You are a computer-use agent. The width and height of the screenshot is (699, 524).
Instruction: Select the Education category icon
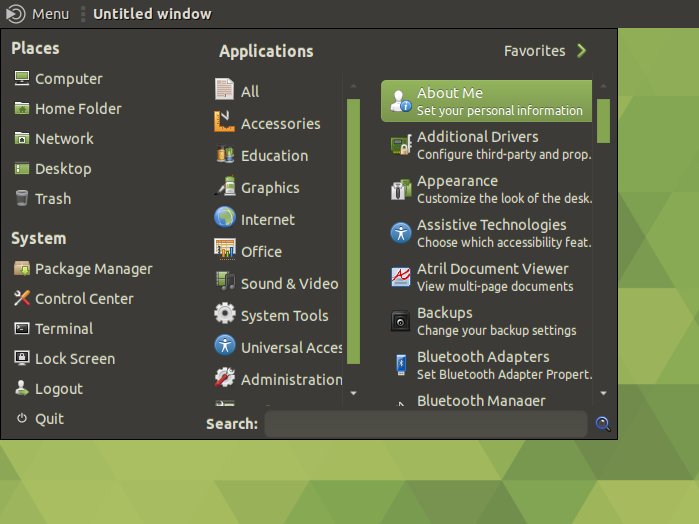(225, 155)
